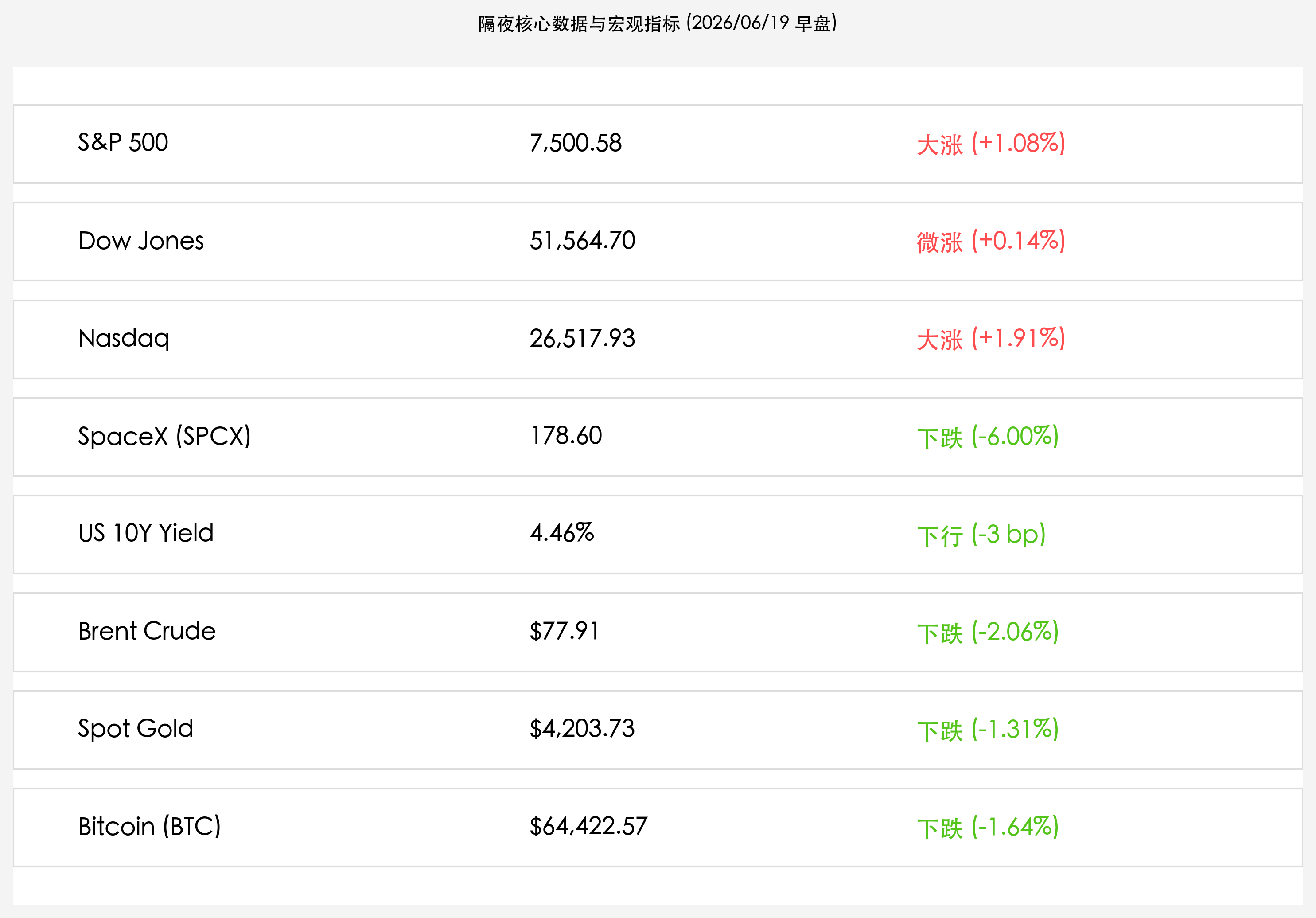
Task: Click the yield change -3 bp
Action: point(981,535)
